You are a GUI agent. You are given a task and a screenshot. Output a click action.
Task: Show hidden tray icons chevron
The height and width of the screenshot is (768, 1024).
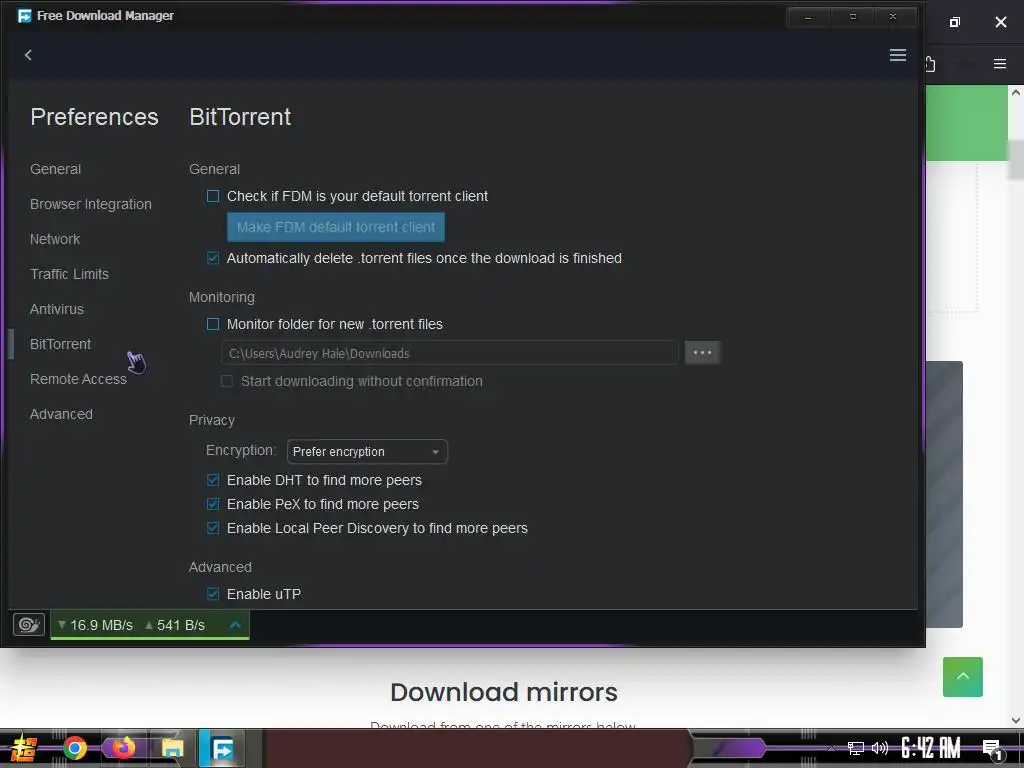[831, 749]
